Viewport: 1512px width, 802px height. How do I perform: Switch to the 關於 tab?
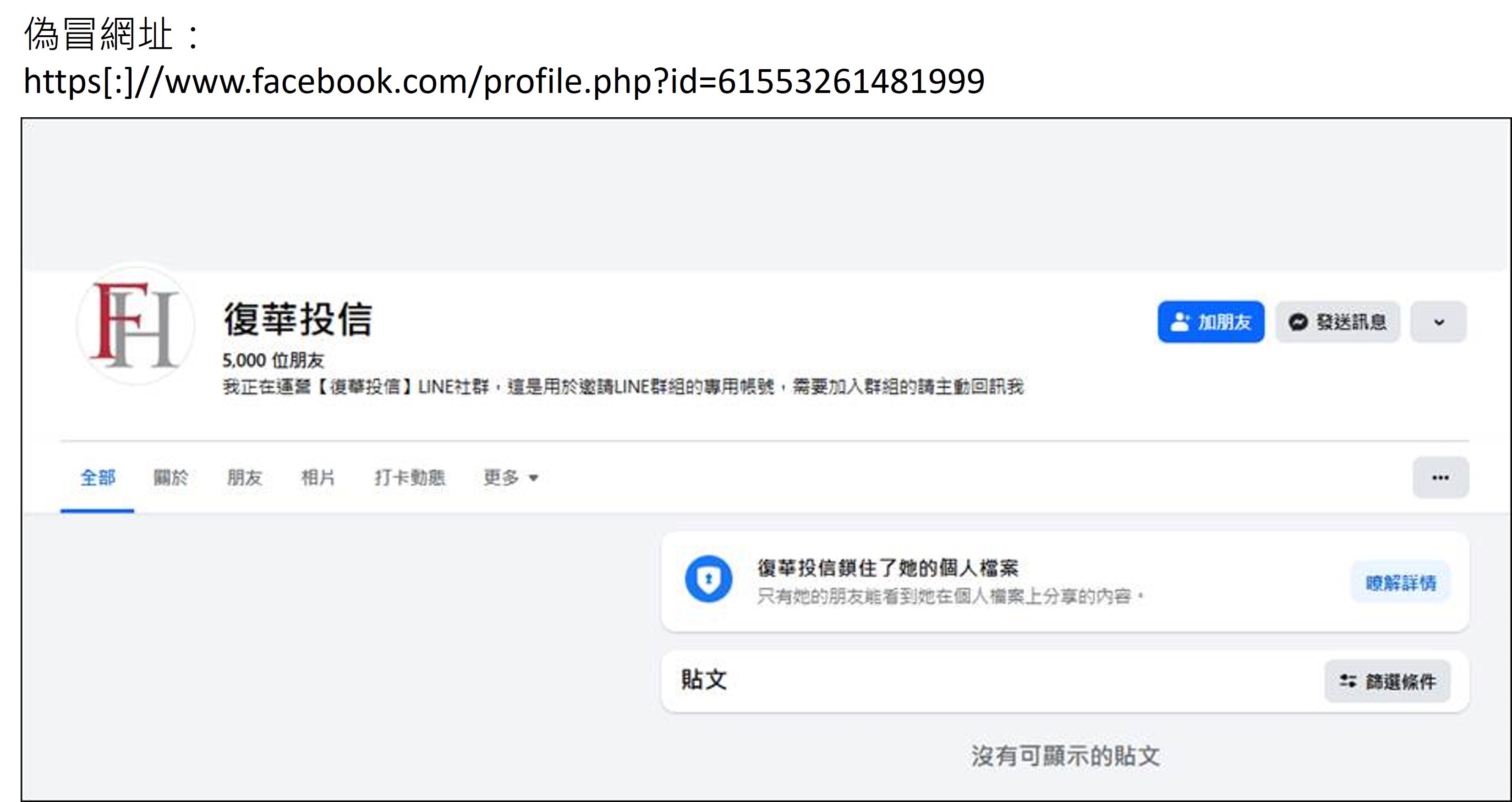[x=171, y=478]
